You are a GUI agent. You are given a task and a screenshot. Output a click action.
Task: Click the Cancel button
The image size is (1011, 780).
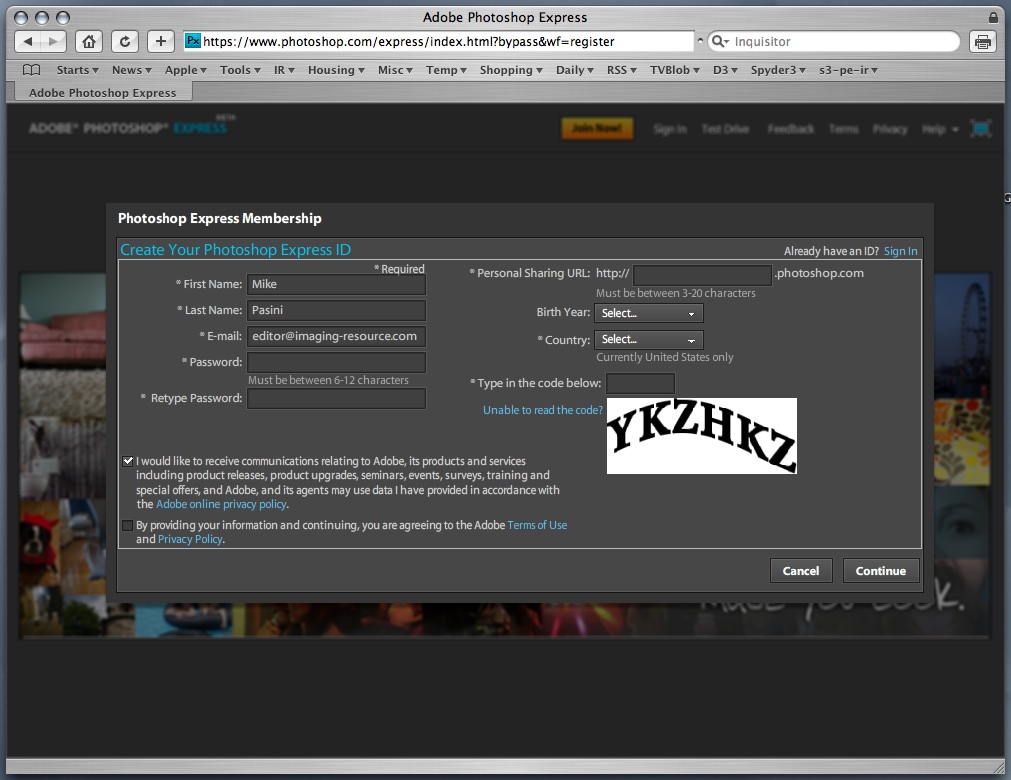coord(800,570)
